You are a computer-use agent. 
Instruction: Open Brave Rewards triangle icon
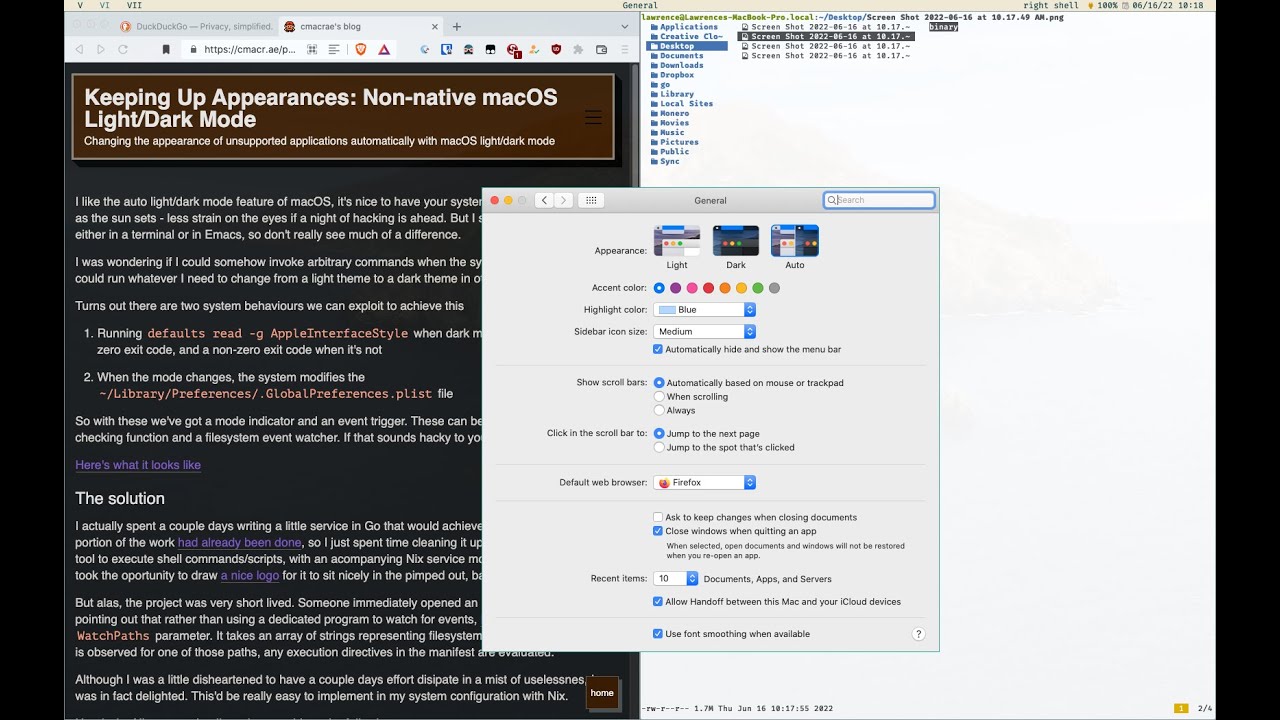[x=384, y=49]
